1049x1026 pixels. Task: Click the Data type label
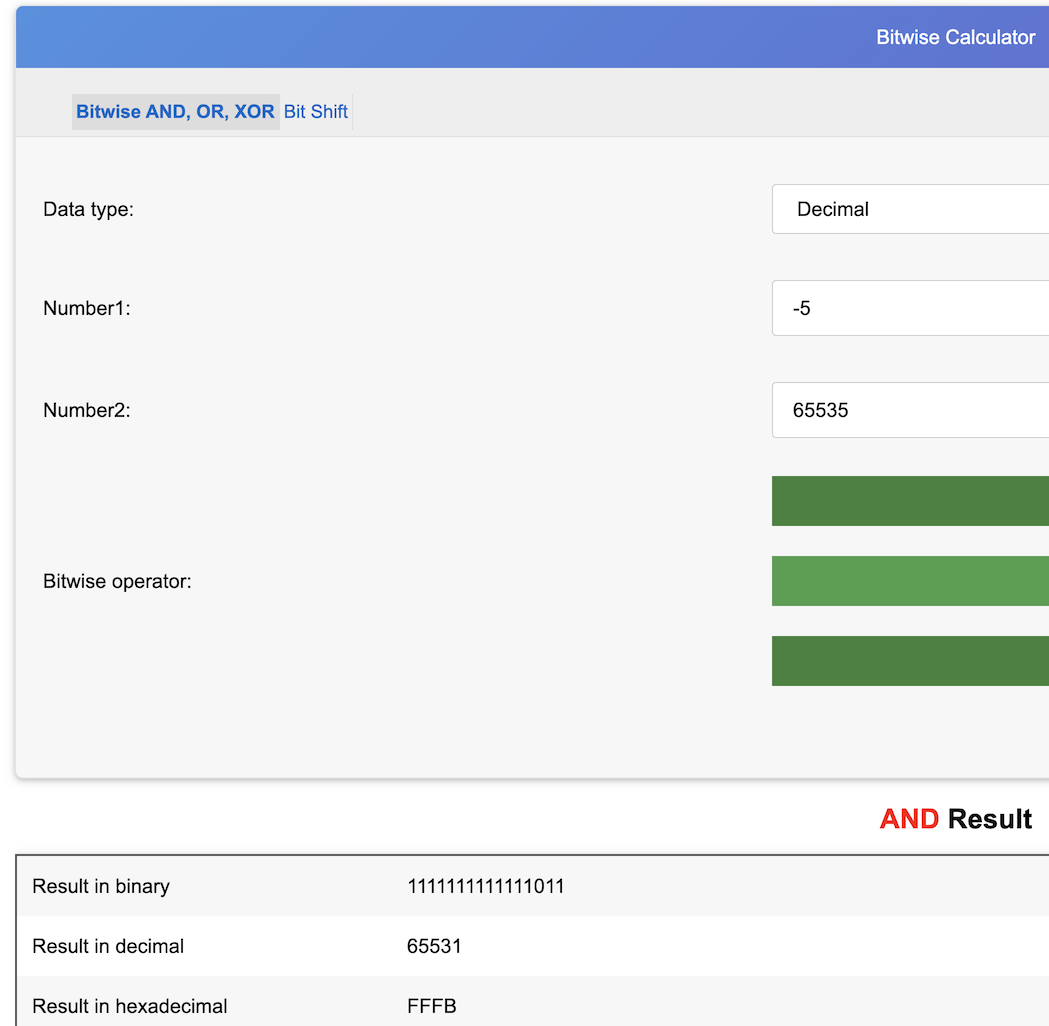[88, 209]
